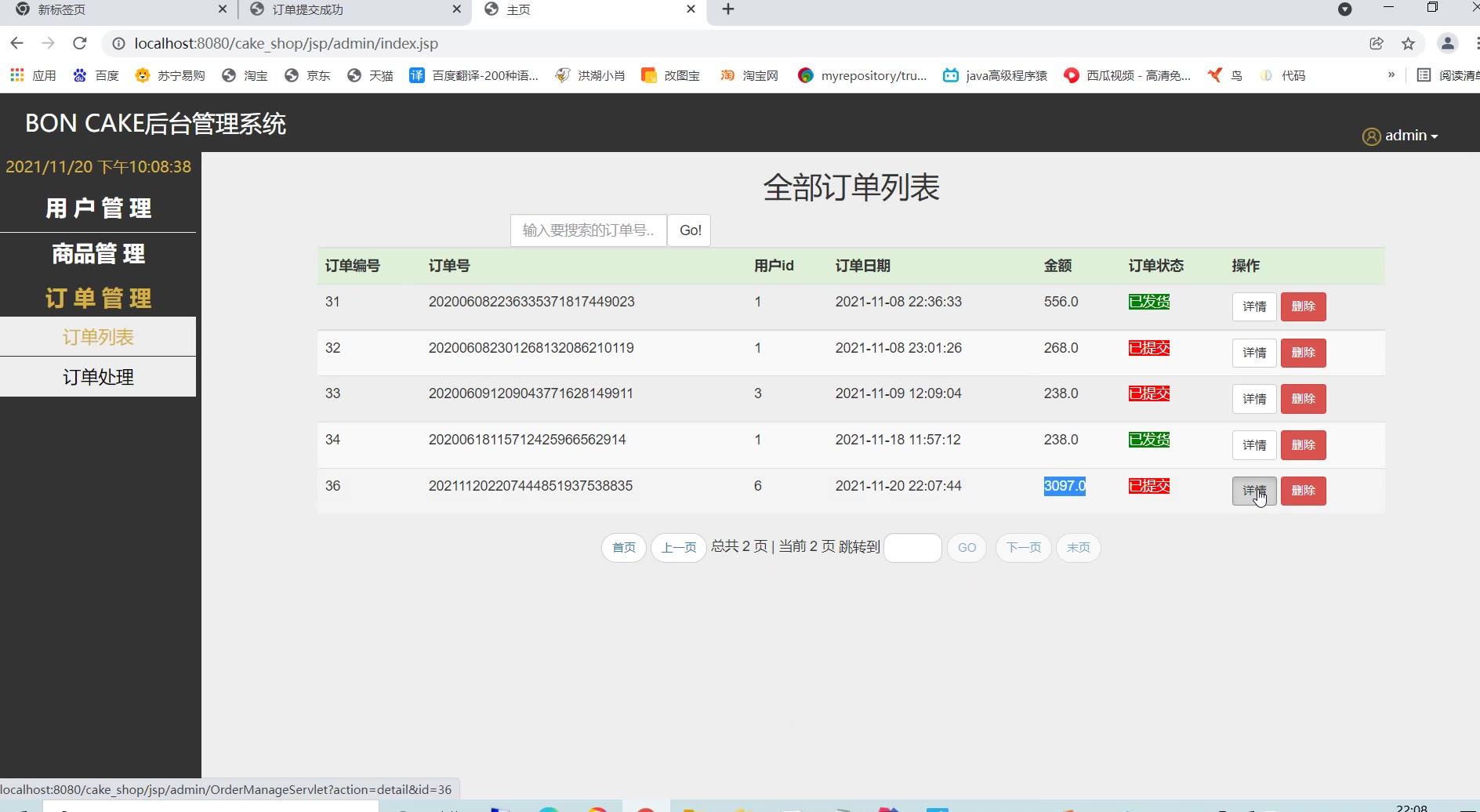The height and width of the screenshot is (812, 1480).
Task: View 详情 for order 32
Action: 1254,353
